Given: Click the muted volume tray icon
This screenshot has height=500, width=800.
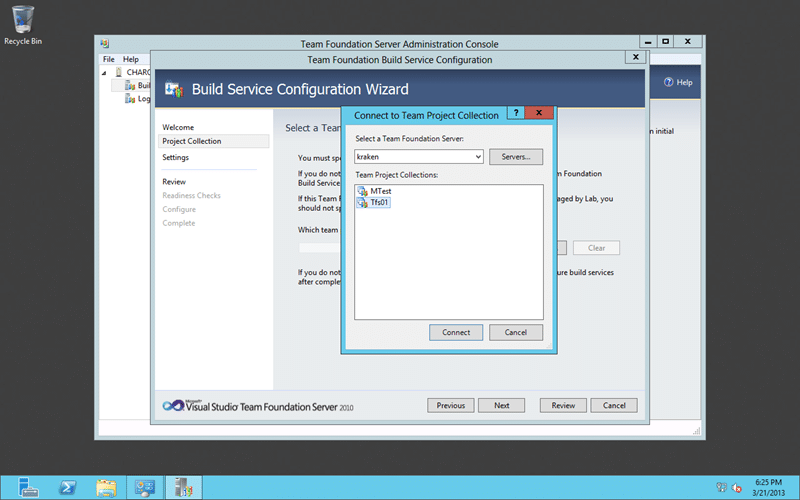Looking at the screenshot, I should tap(736, 488).
